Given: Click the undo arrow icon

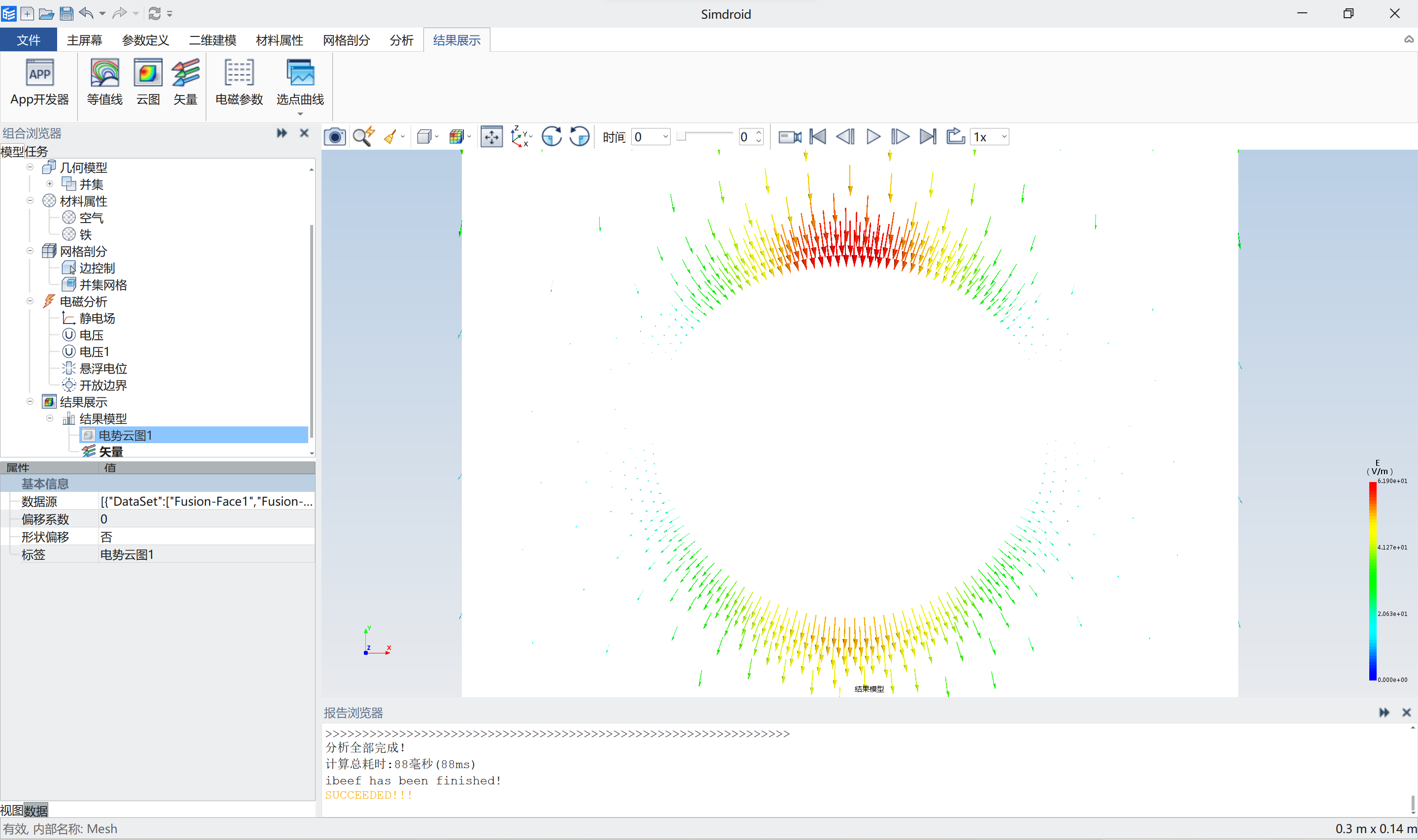Looking at the screenshot, I should [x=87, y=13].
